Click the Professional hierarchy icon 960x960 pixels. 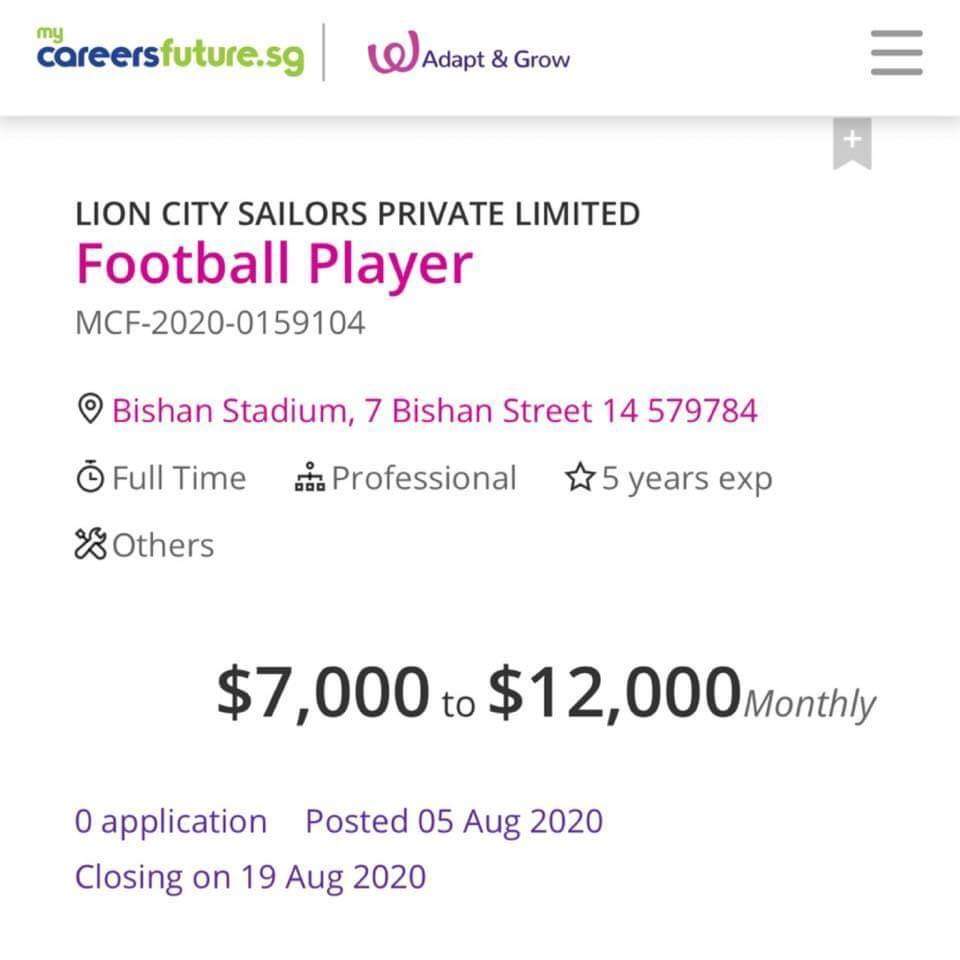310,478
